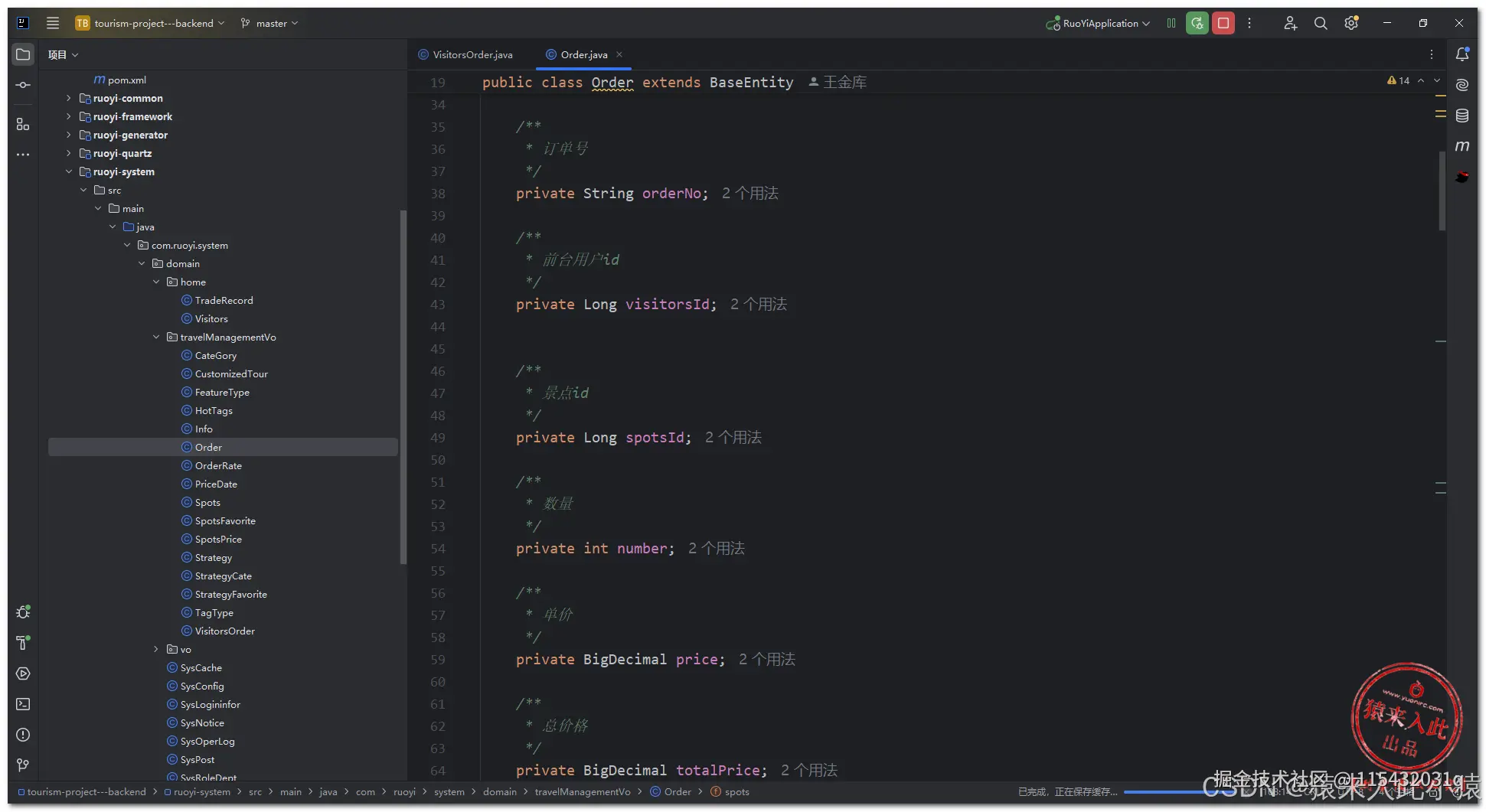The height and width of the screenshot is (812, 1486).
Task: Open the Database tool window
Action: coord(1462,116)
